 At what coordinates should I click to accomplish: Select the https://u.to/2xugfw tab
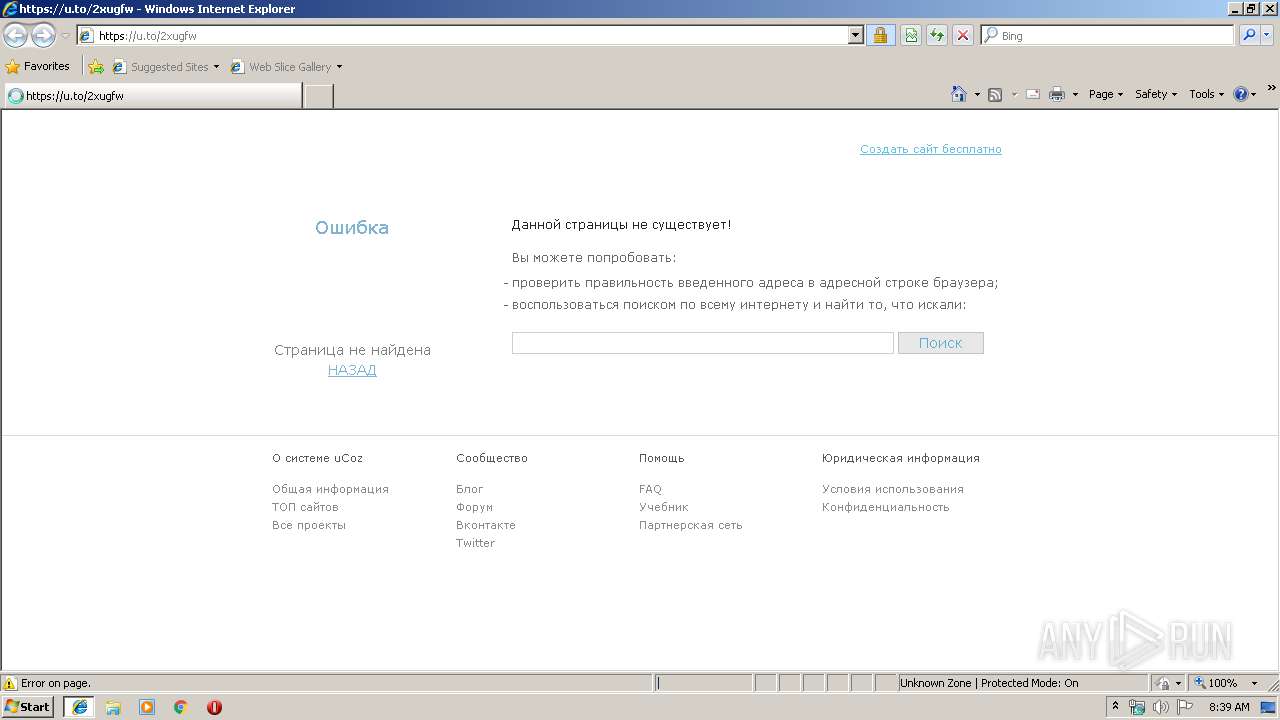(x=152, y=96)
